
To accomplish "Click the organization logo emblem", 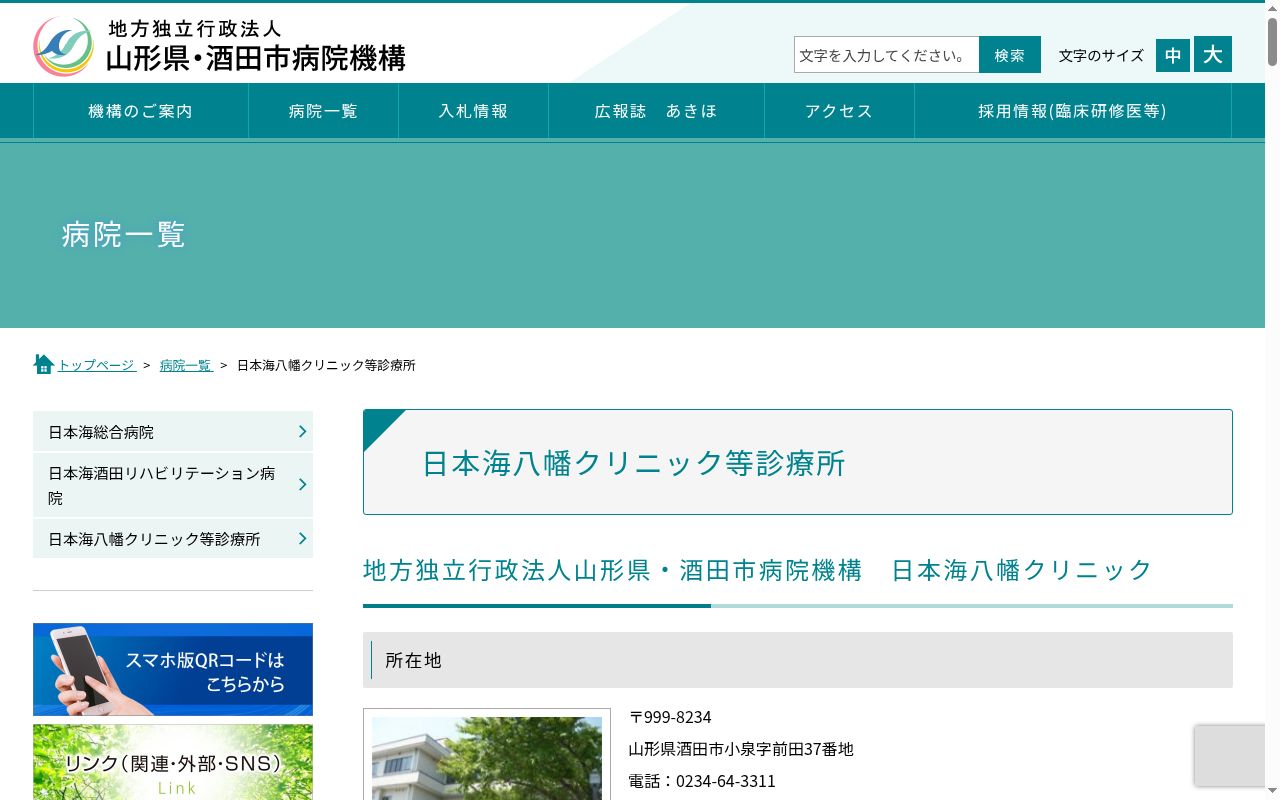I will click(x=63, y=46).
